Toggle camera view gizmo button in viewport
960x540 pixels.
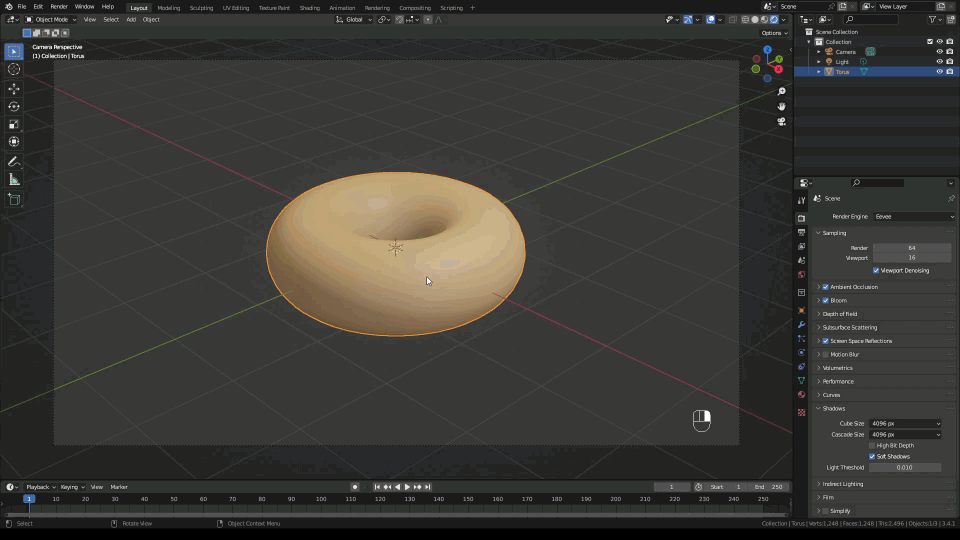[782, 121]
